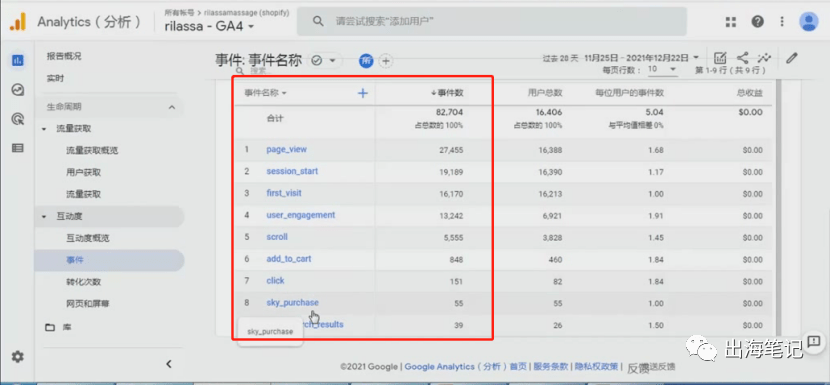Open the Advertising icon in left rail

pos(18,119)
